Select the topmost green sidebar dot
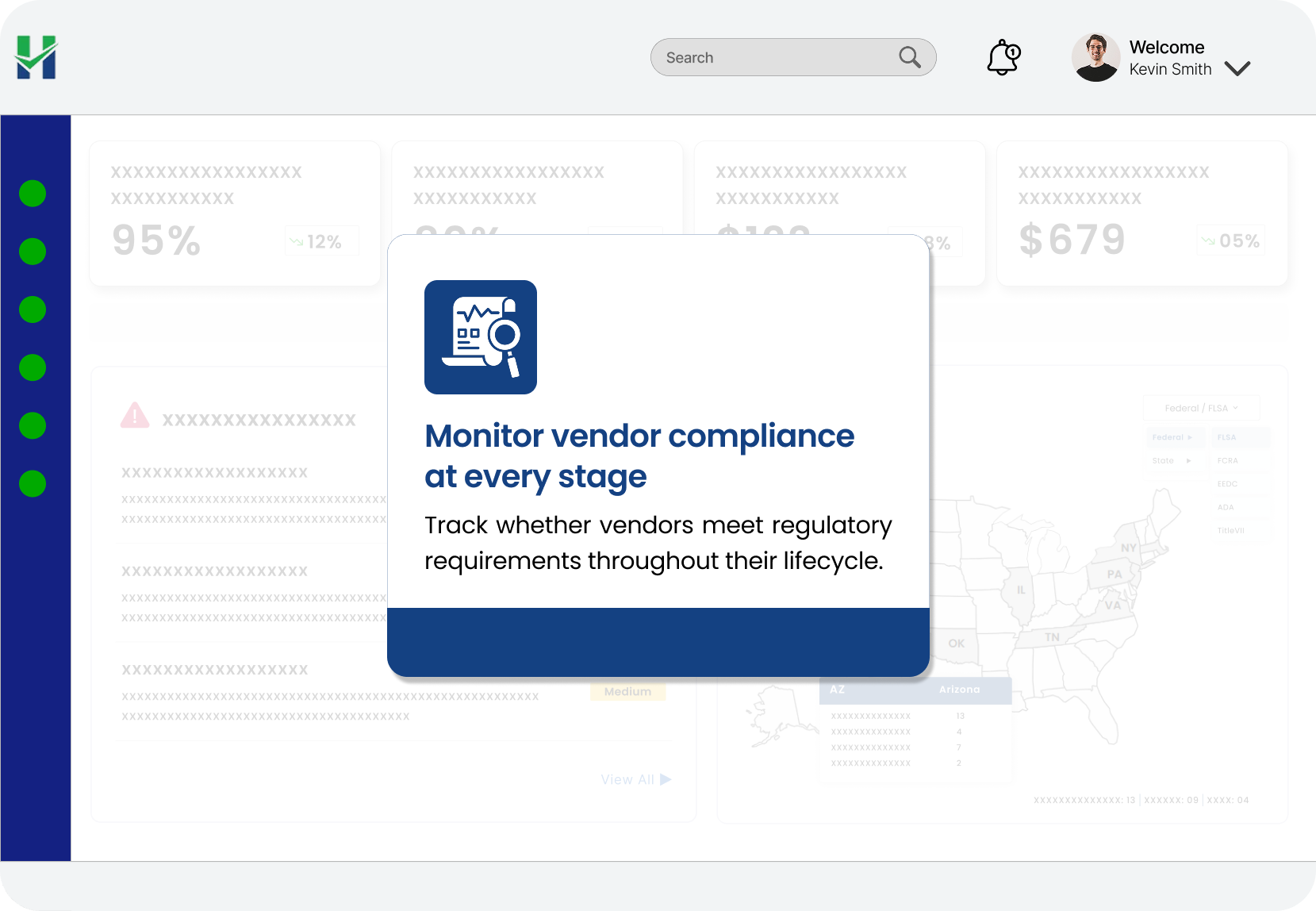The height and width of the screenshot is (911, 1316). [x=33, y=194]
